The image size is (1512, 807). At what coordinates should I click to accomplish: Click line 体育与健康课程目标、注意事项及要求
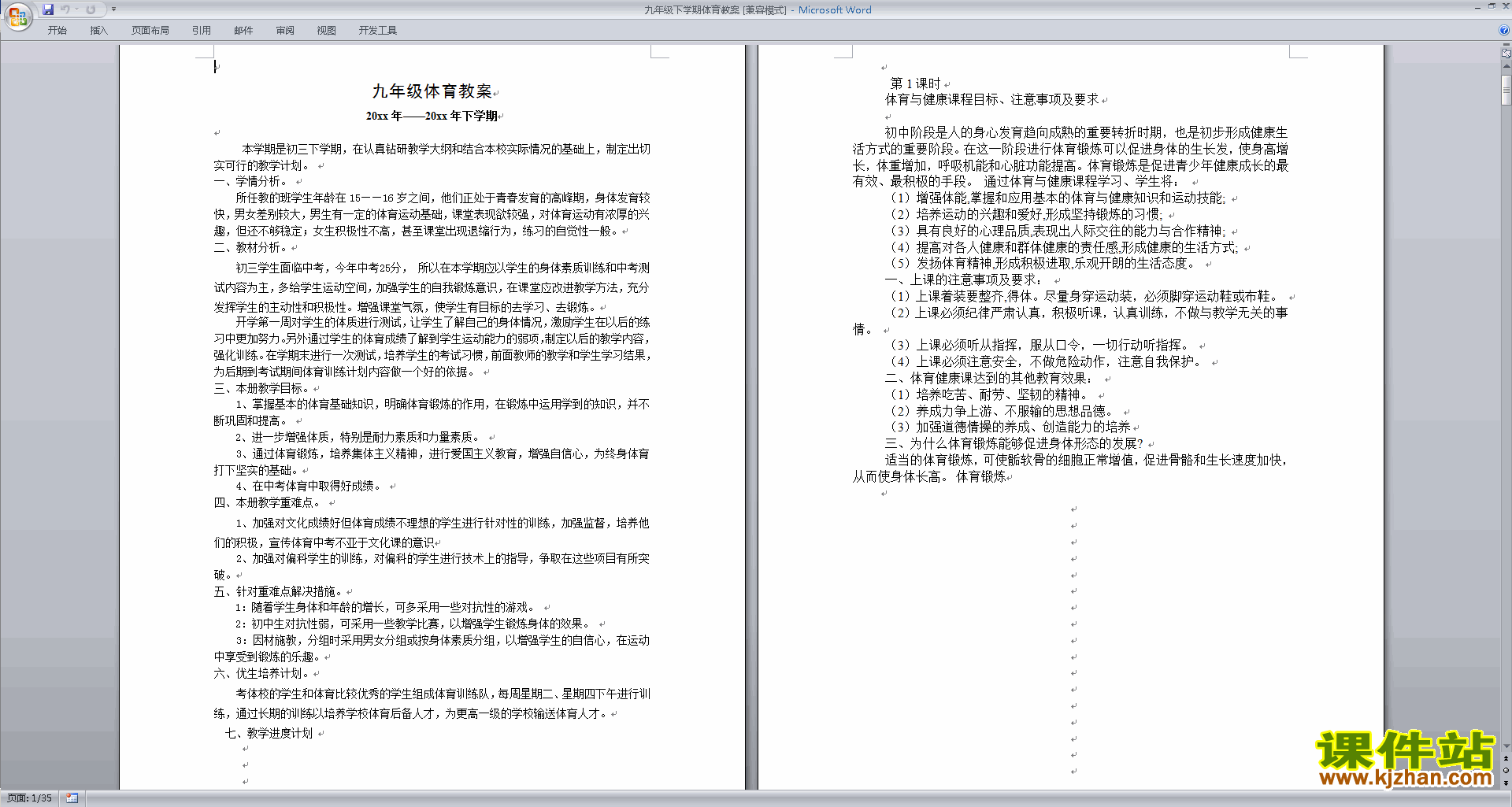point(991,100)
